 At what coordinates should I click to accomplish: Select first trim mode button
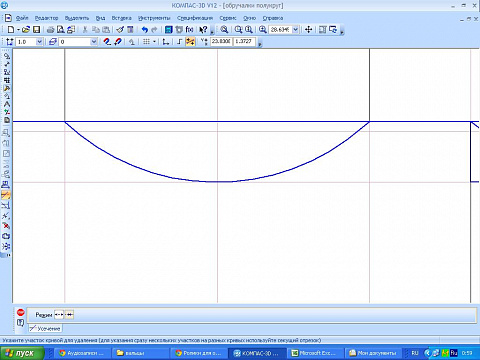click(59, 314)
